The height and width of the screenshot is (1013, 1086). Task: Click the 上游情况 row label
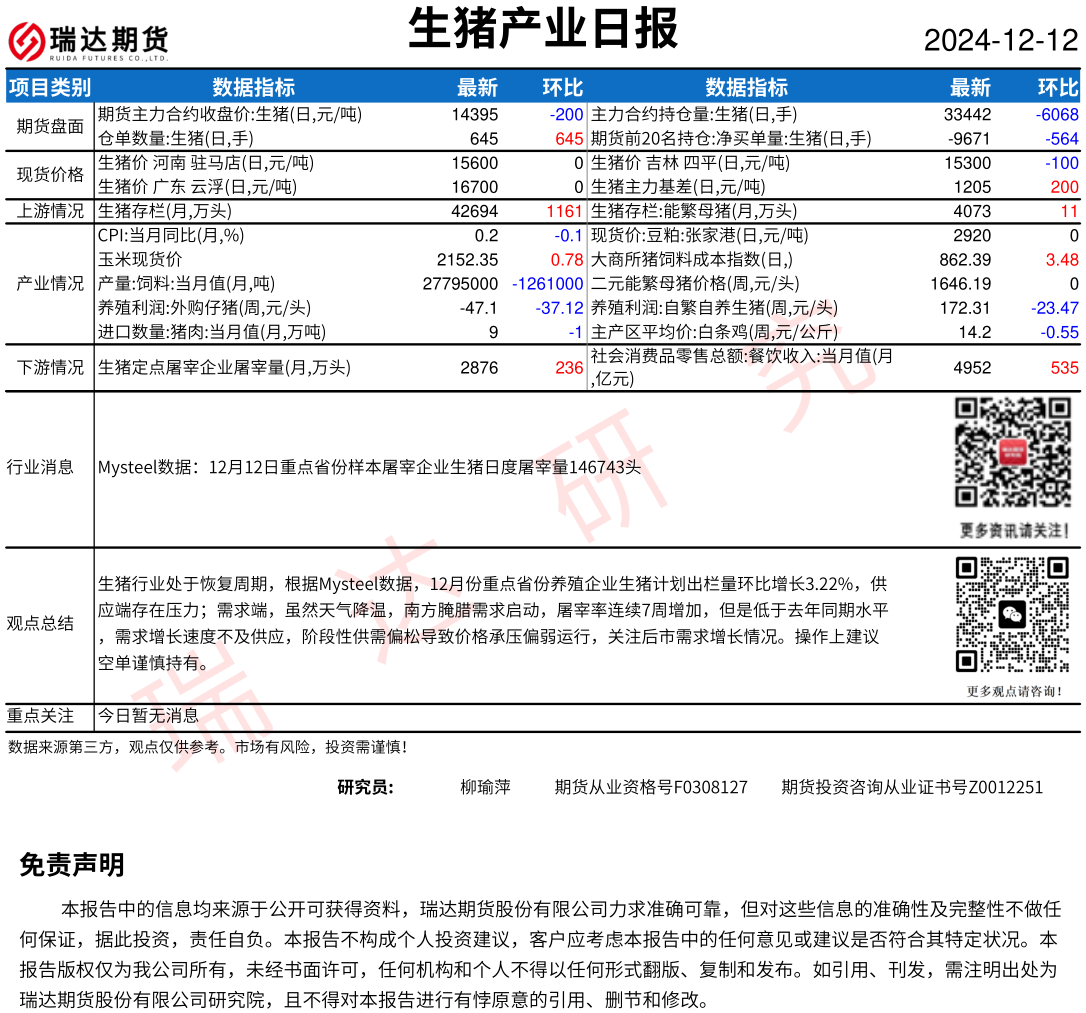[x=49, y=211]
